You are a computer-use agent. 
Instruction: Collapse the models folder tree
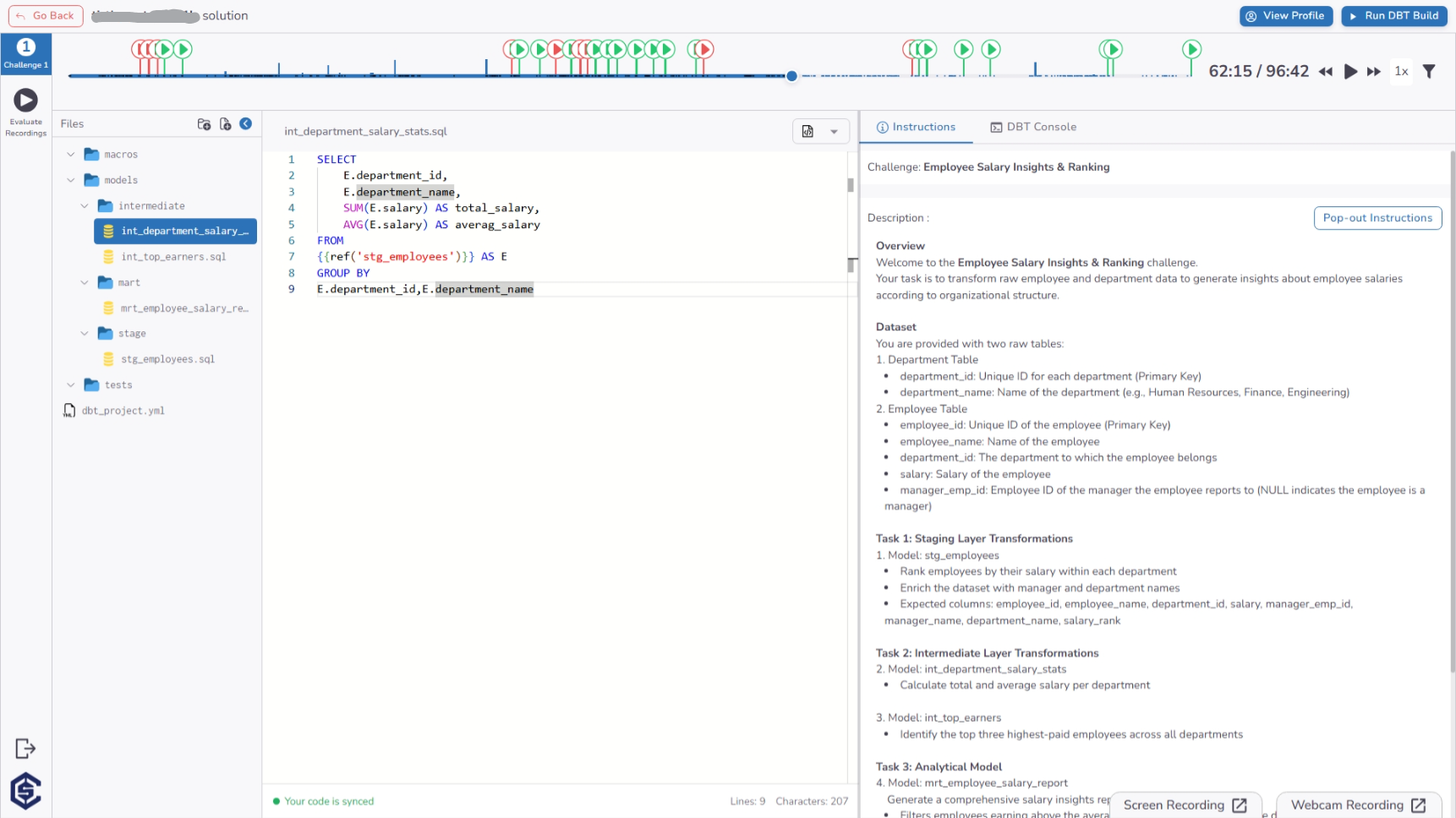coord(71,180)
